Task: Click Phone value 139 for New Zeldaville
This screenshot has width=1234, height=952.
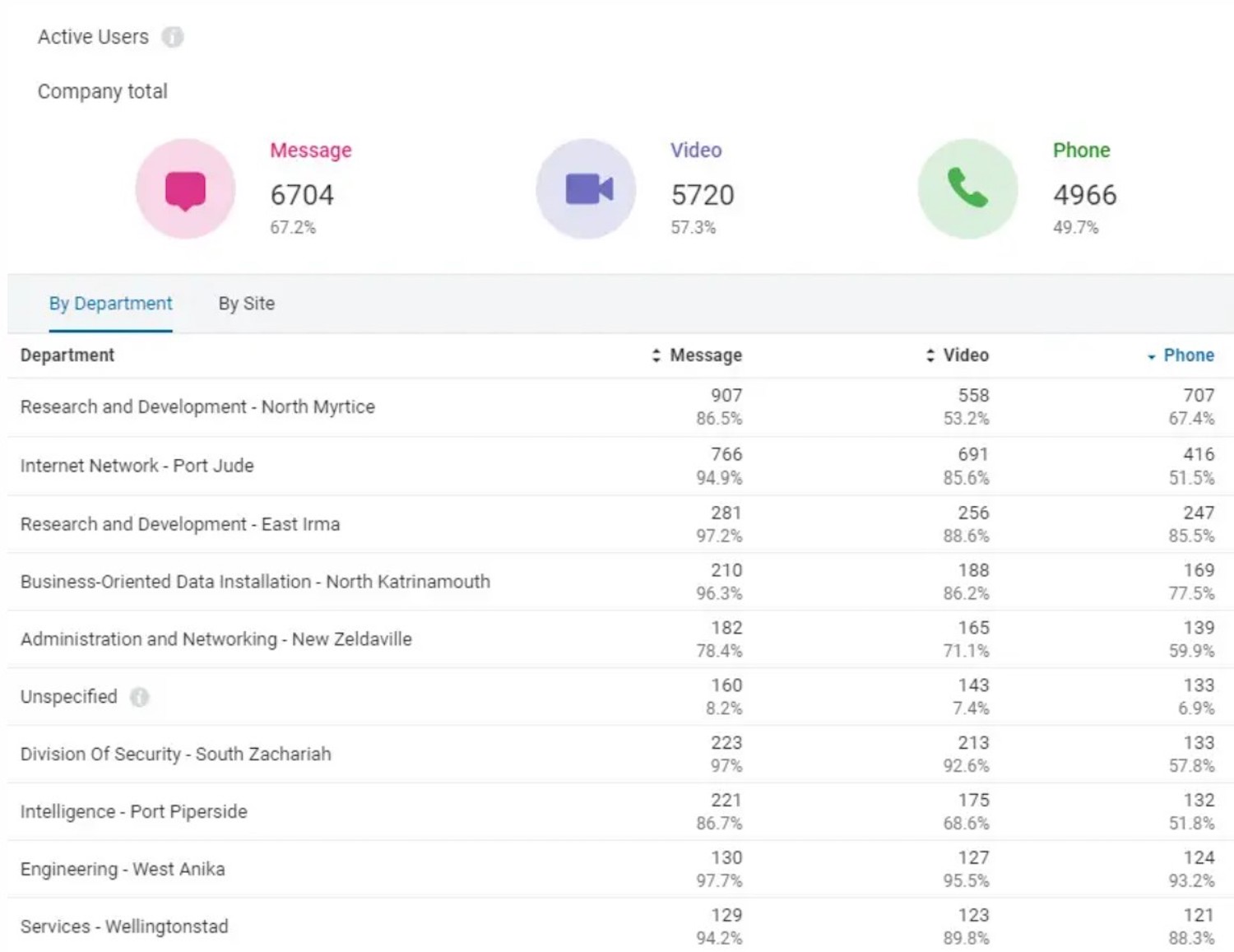Action: tap(1199, 628)
